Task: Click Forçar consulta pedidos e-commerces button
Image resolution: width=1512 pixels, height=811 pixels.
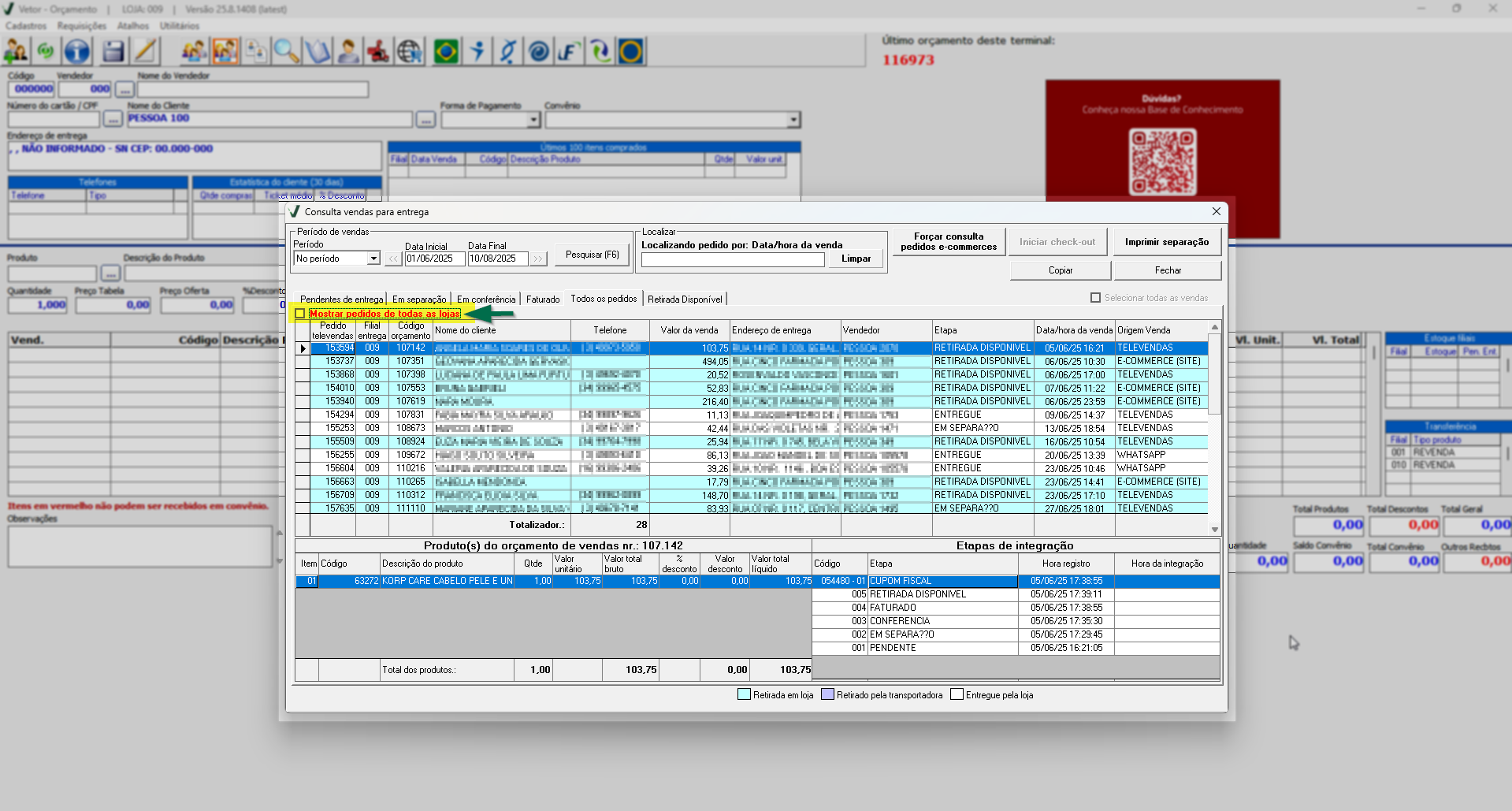Action: point(949,241)
